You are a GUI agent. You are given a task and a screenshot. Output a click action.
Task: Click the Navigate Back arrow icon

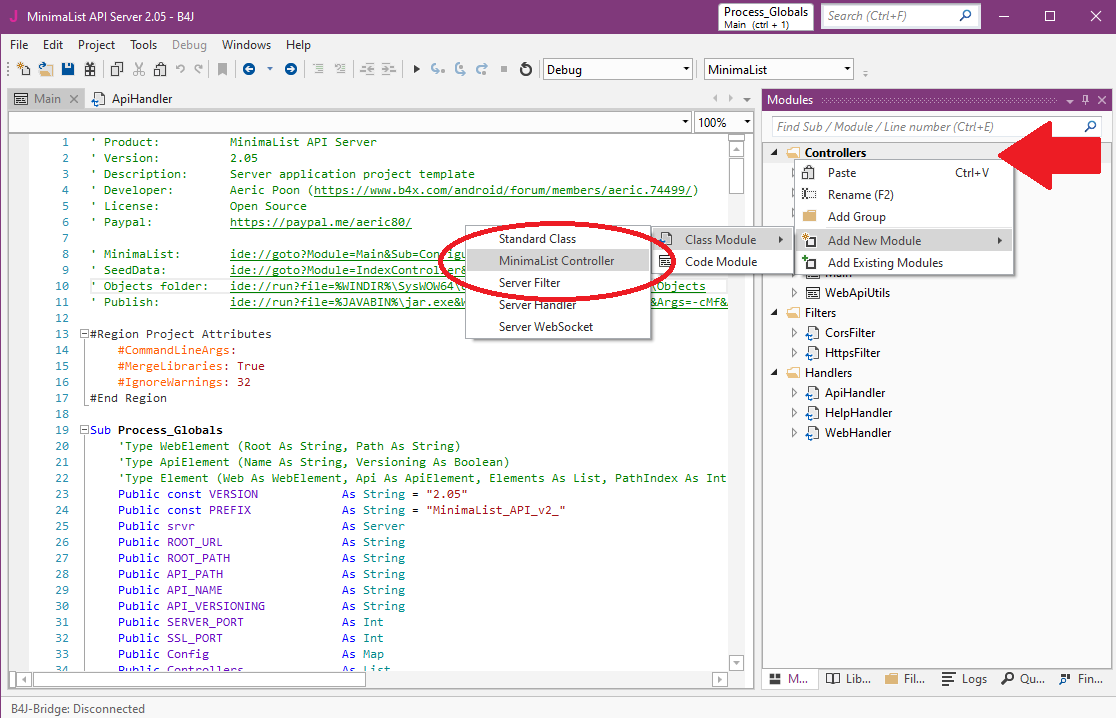248,69
